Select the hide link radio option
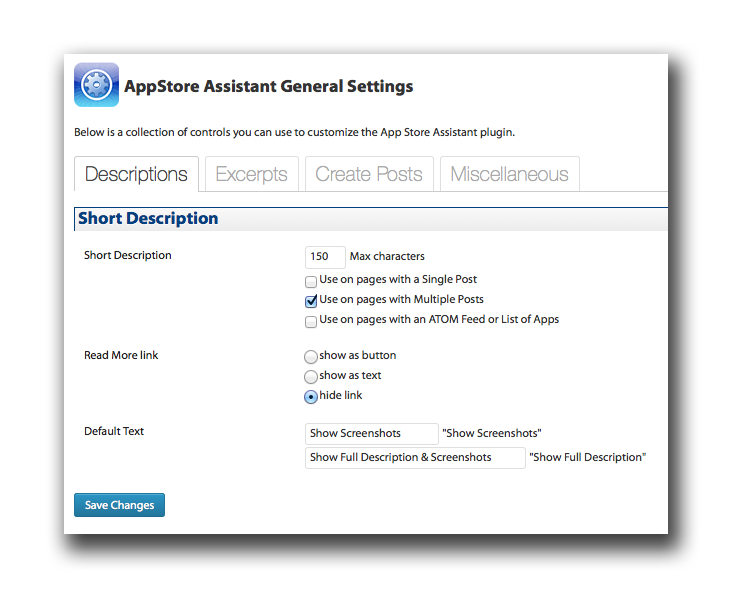 pyautogui.click(x=311, y=396)
